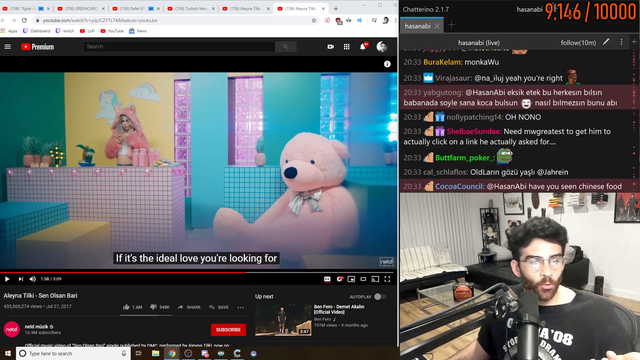640x360 pixels.
Task: Open the YouTube account avatar menu
Action: 382,47
